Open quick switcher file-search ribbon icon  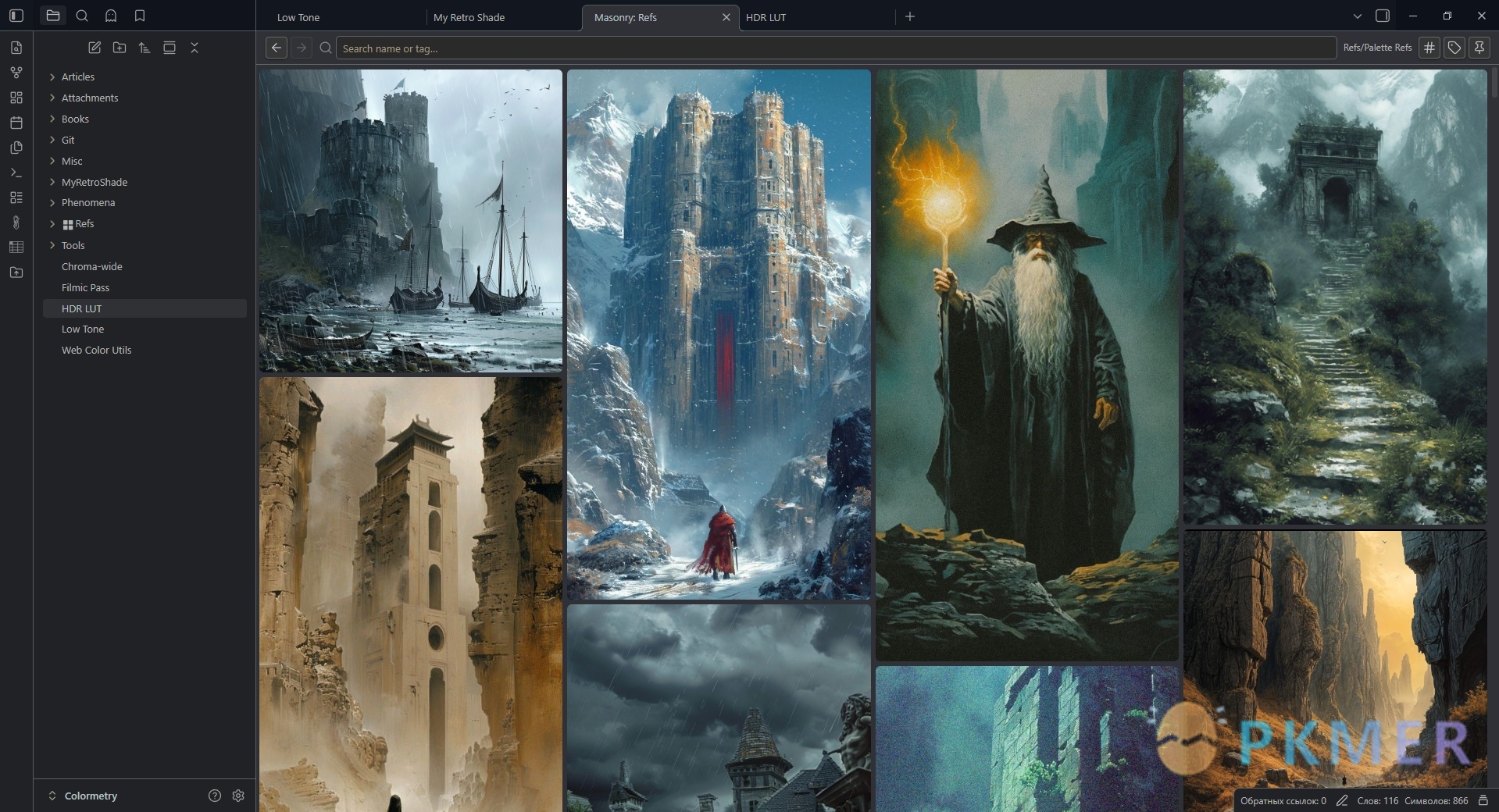(16, 48)
